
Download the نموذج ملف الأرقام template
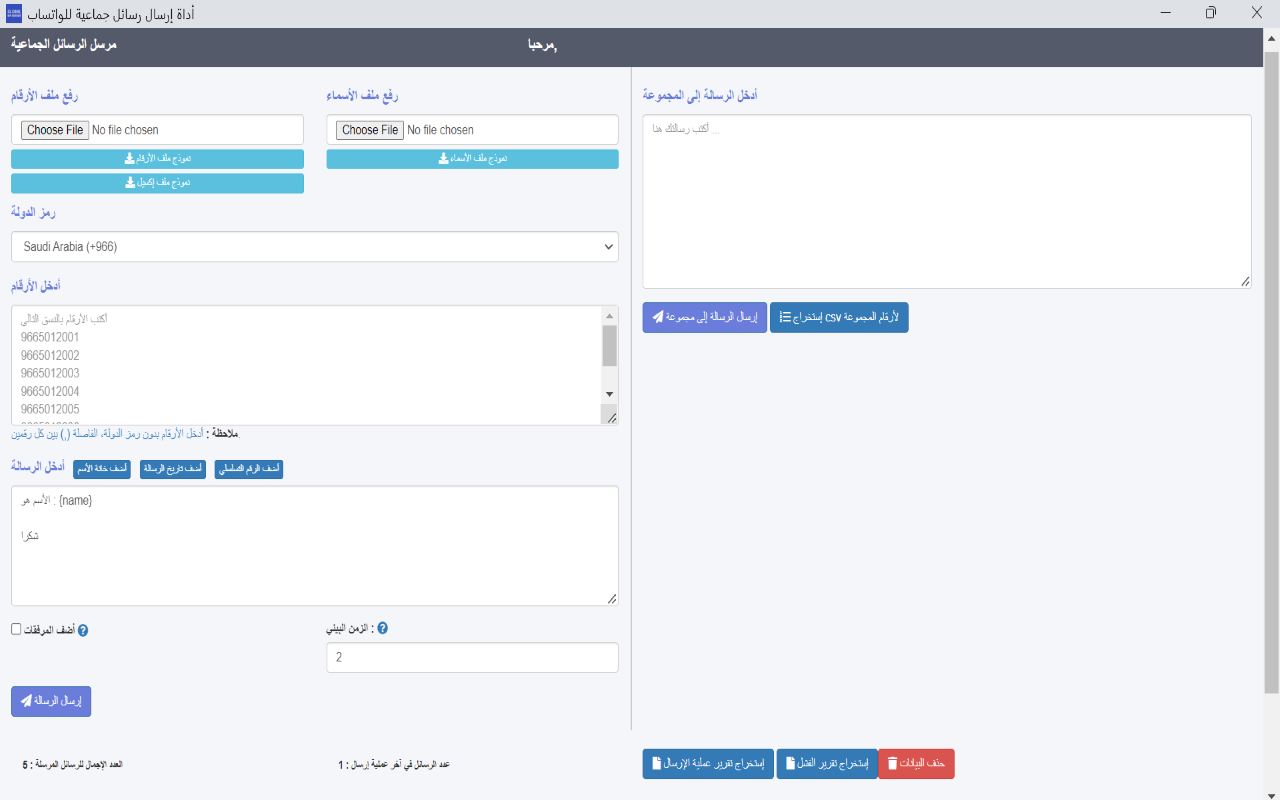coord(157,159)
